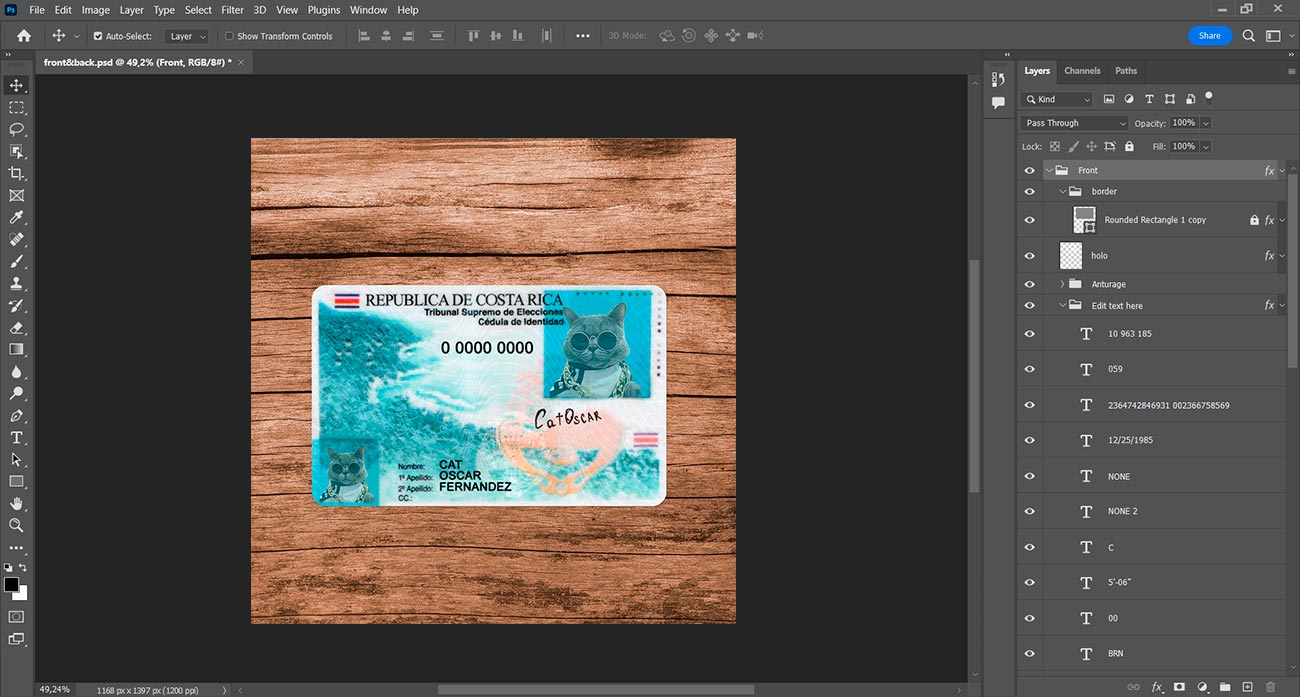Hide the border group

click(1030, 191)
